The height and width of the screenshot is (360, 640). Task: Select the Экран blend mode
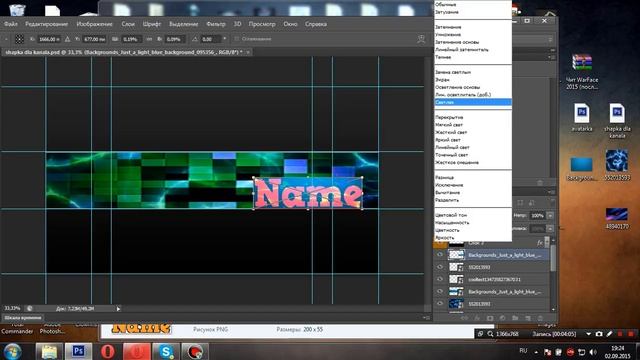coord(473,80)
